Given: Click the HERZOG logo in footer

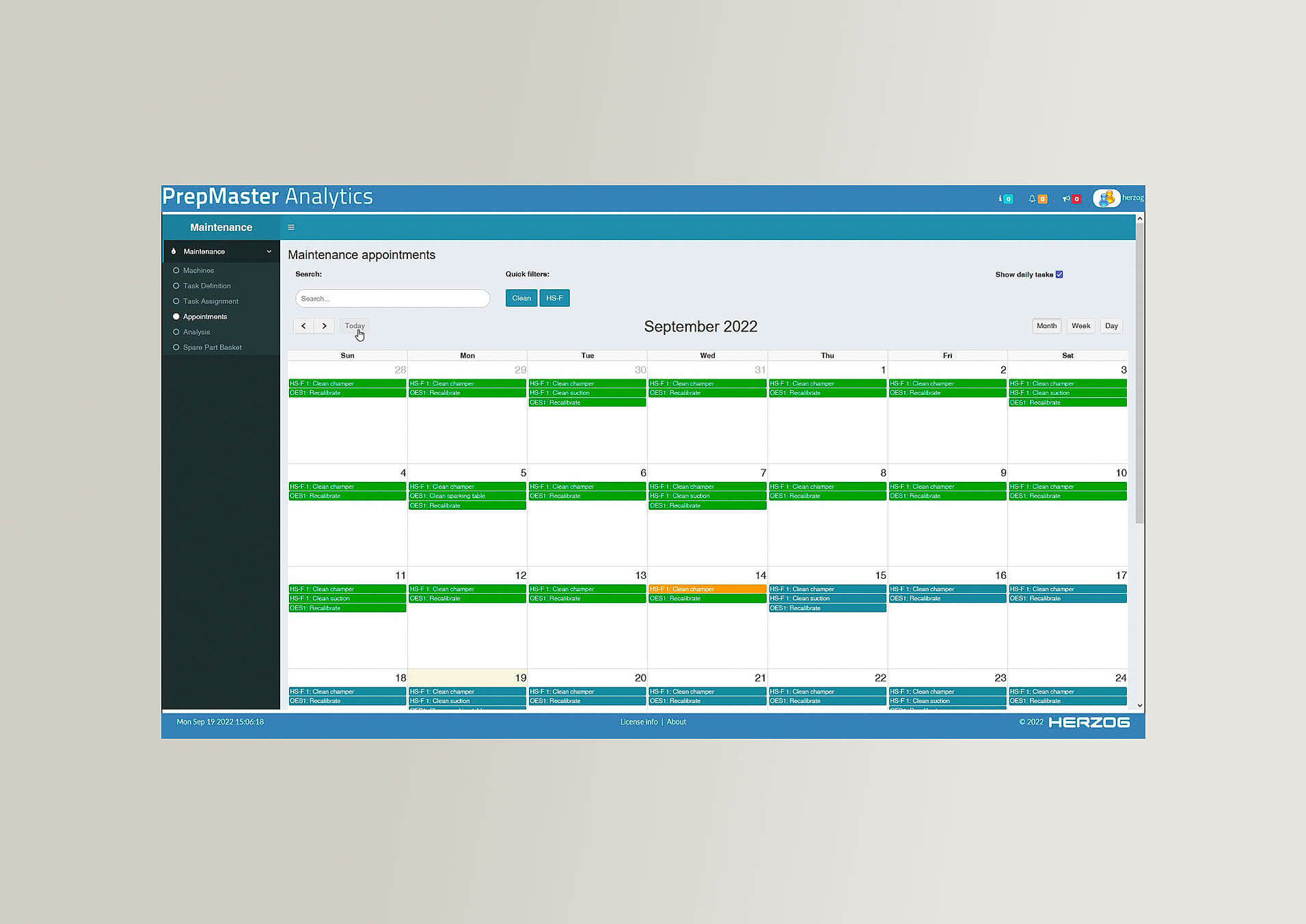Looking at the screenshot, I should 1089,722.
